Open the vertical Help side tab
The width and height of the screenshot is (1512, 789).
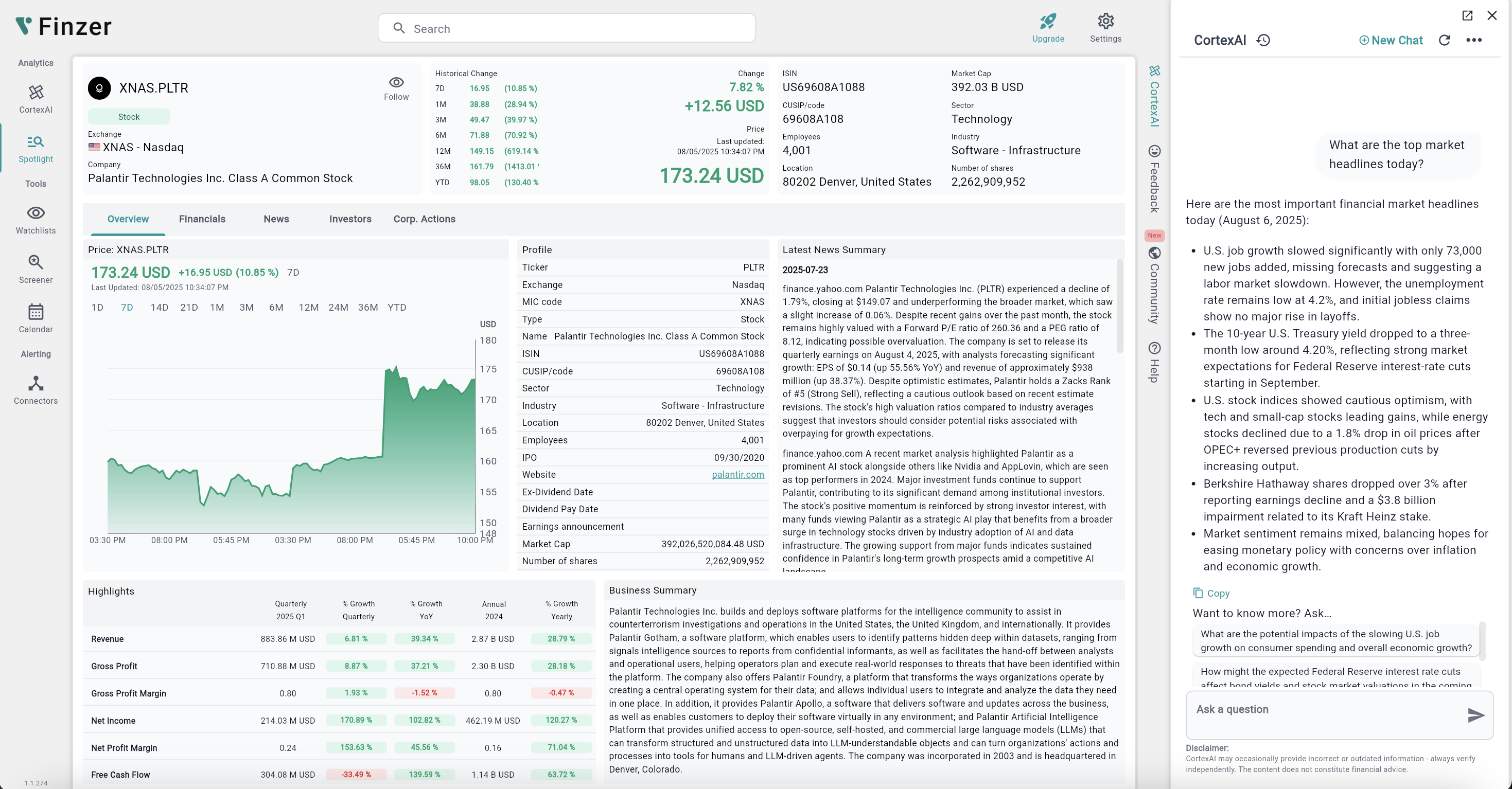pyautogui.click(x=1154, y=363)
